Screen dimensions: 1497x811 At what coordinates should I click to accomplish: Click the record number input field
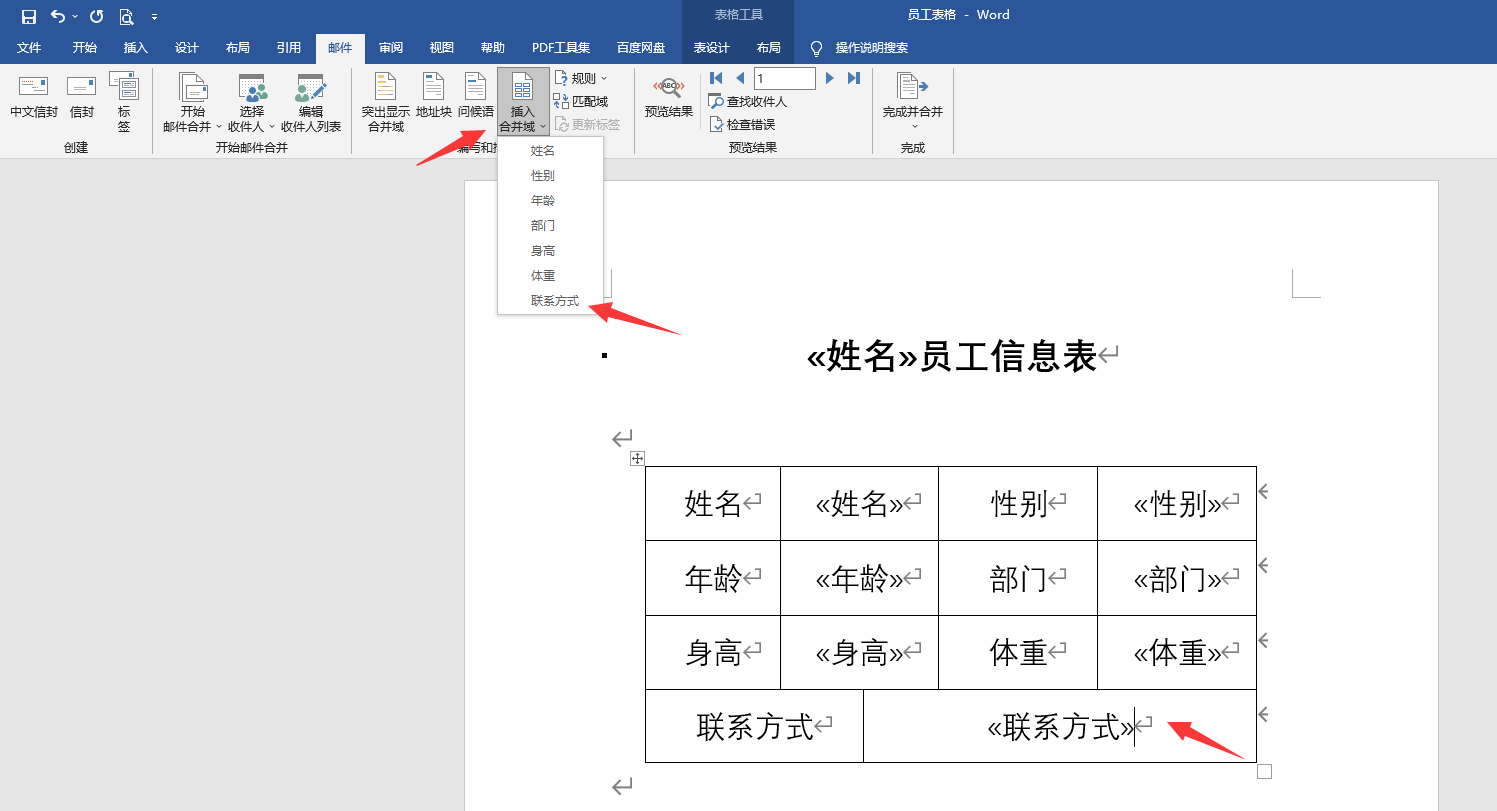(x=785, y=78)
